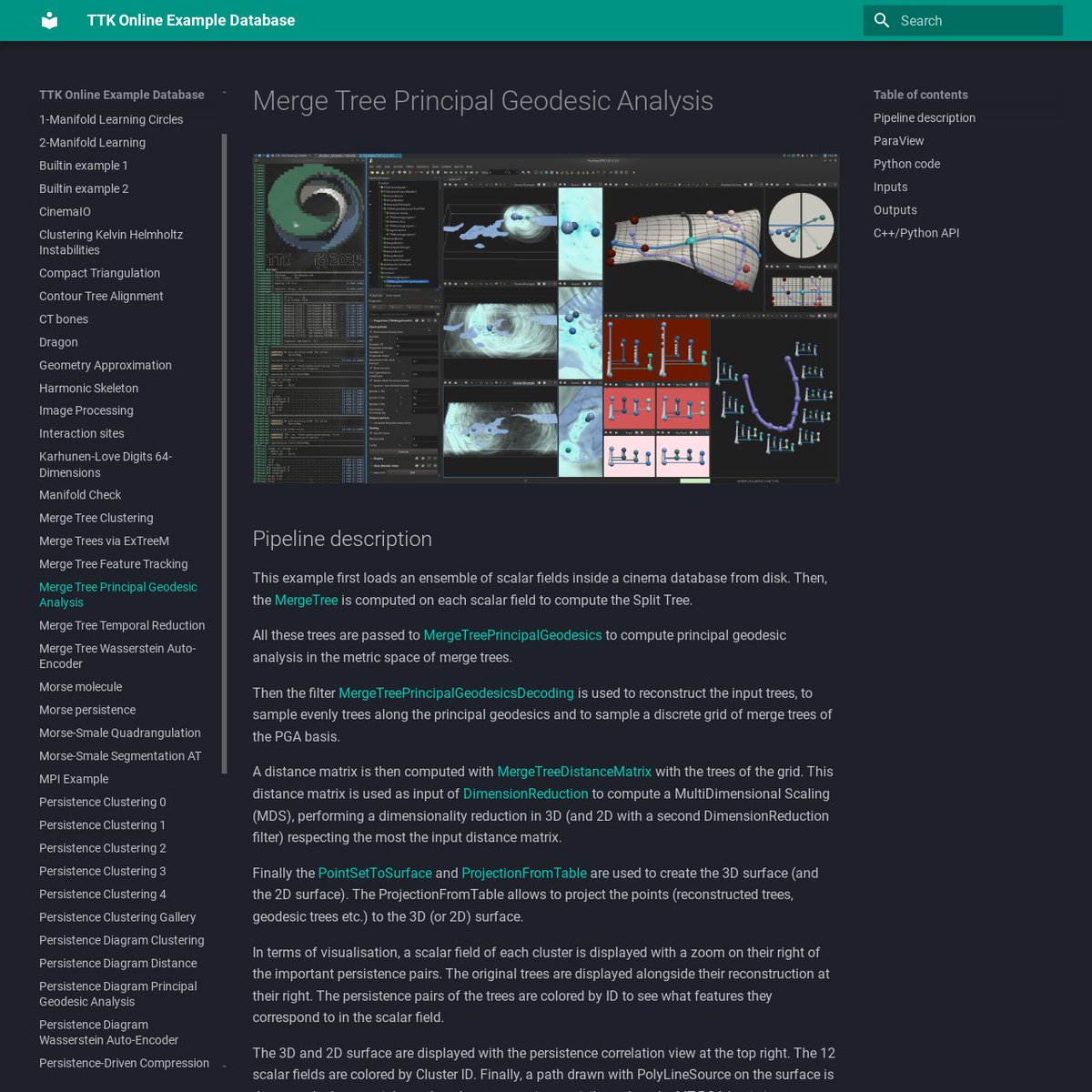The height and width of the screenshot is (1092, 1092).
Task: Open CinemaIO page
Action: (65, 211)
